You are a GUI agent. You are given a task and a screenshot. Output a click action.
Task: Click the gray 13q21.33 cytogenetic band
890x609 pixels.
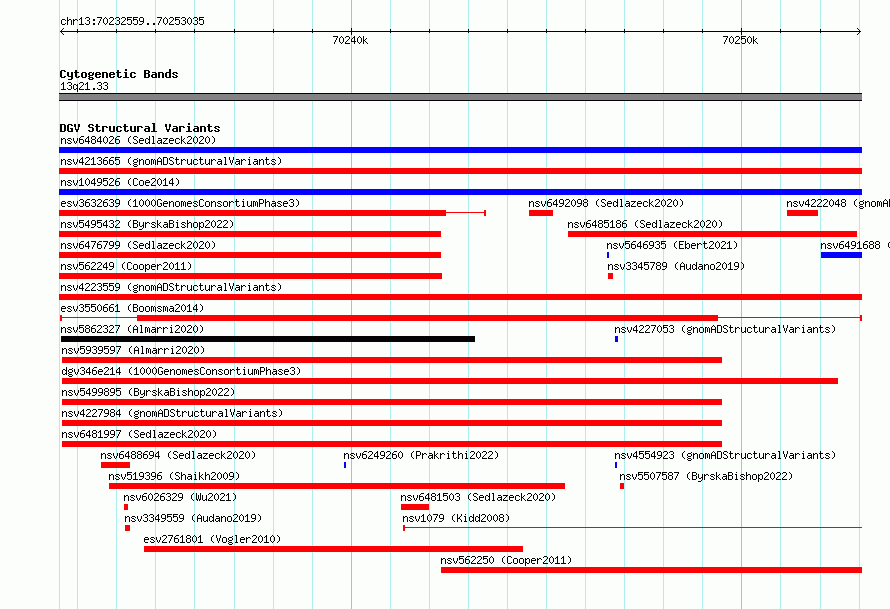point(460,97)
